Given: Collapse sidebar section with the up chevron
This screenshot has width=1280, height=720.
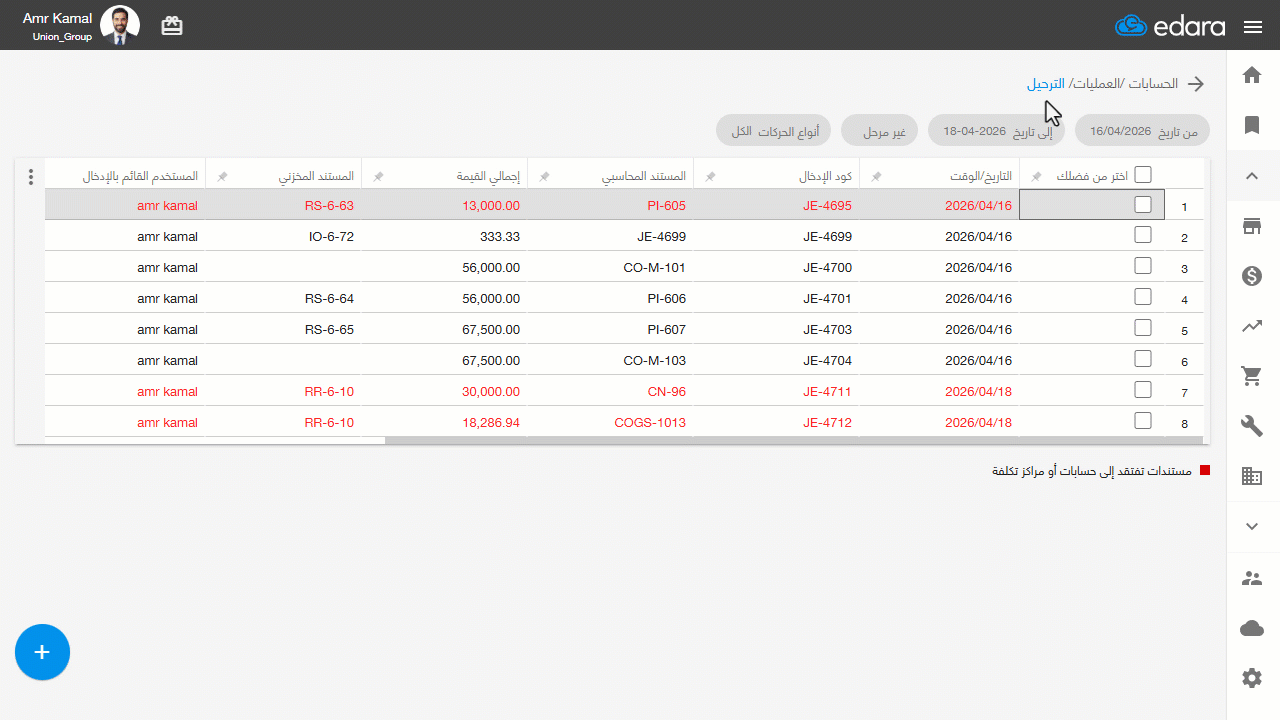Looking at the screenshot, I should (x=1252, y=176).
